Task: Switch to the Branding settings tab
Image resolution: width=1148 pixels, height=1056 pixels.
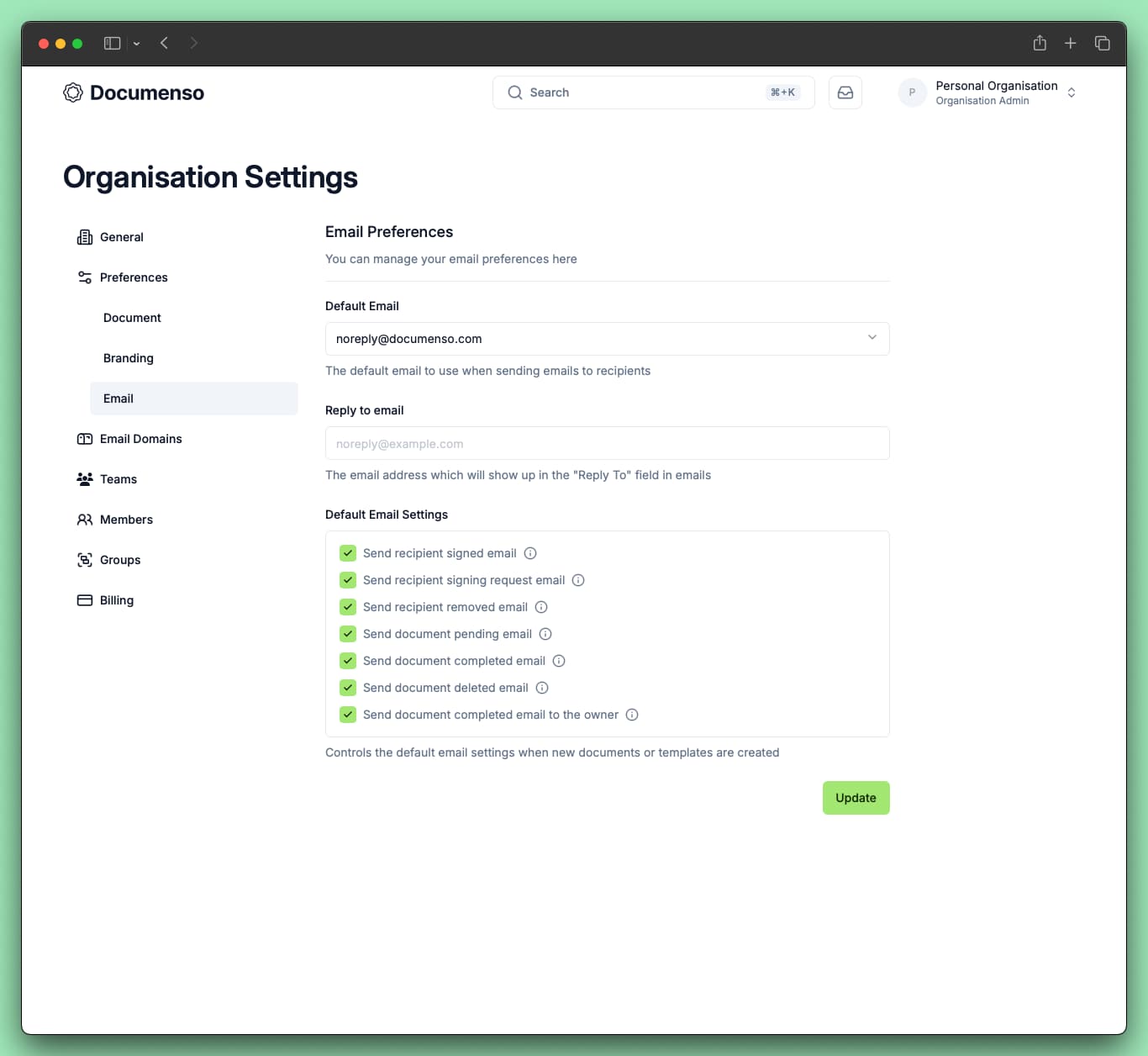Action: 128,358
